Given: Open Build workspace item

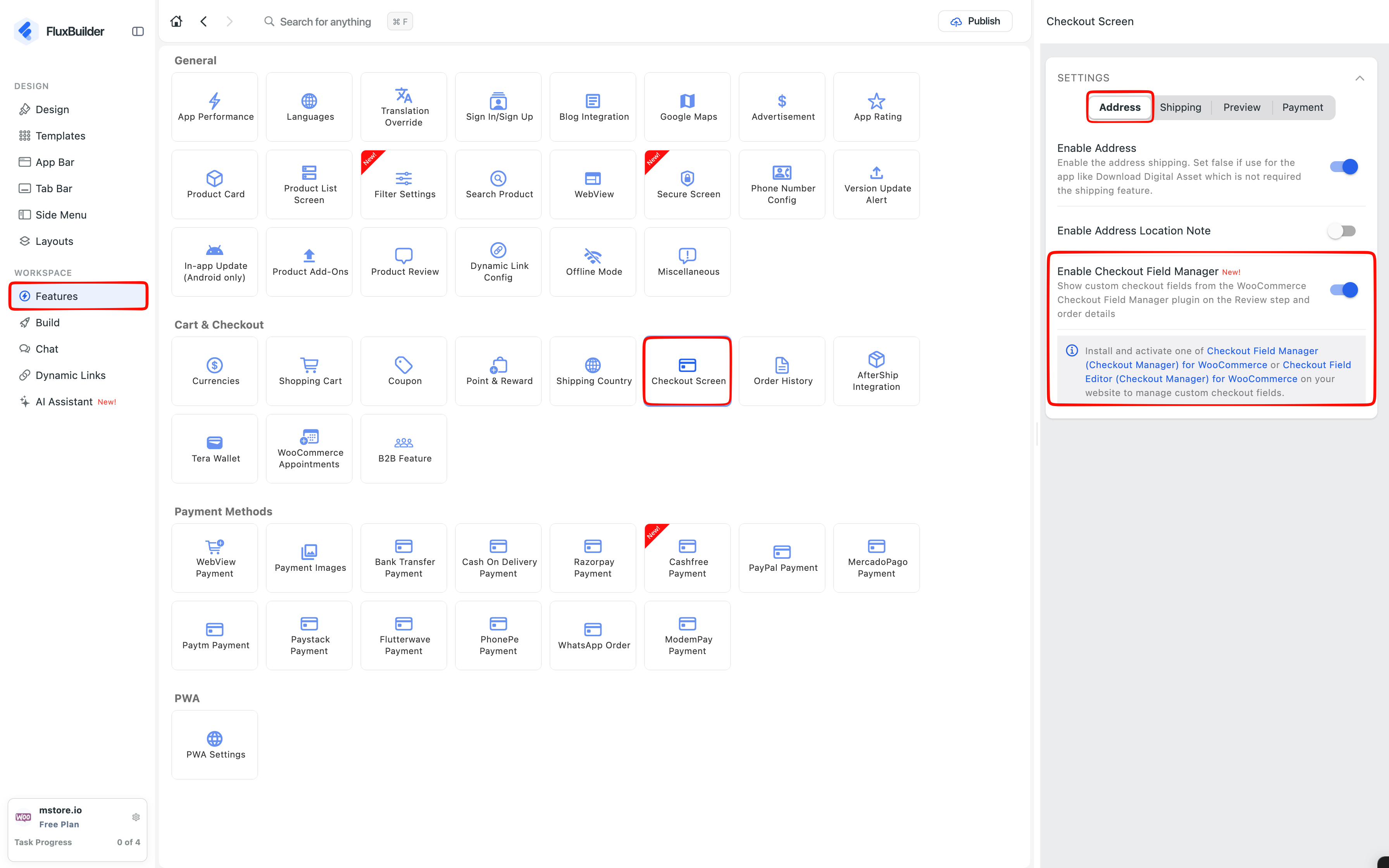Looking at the screenshot, I should [78, 323].
